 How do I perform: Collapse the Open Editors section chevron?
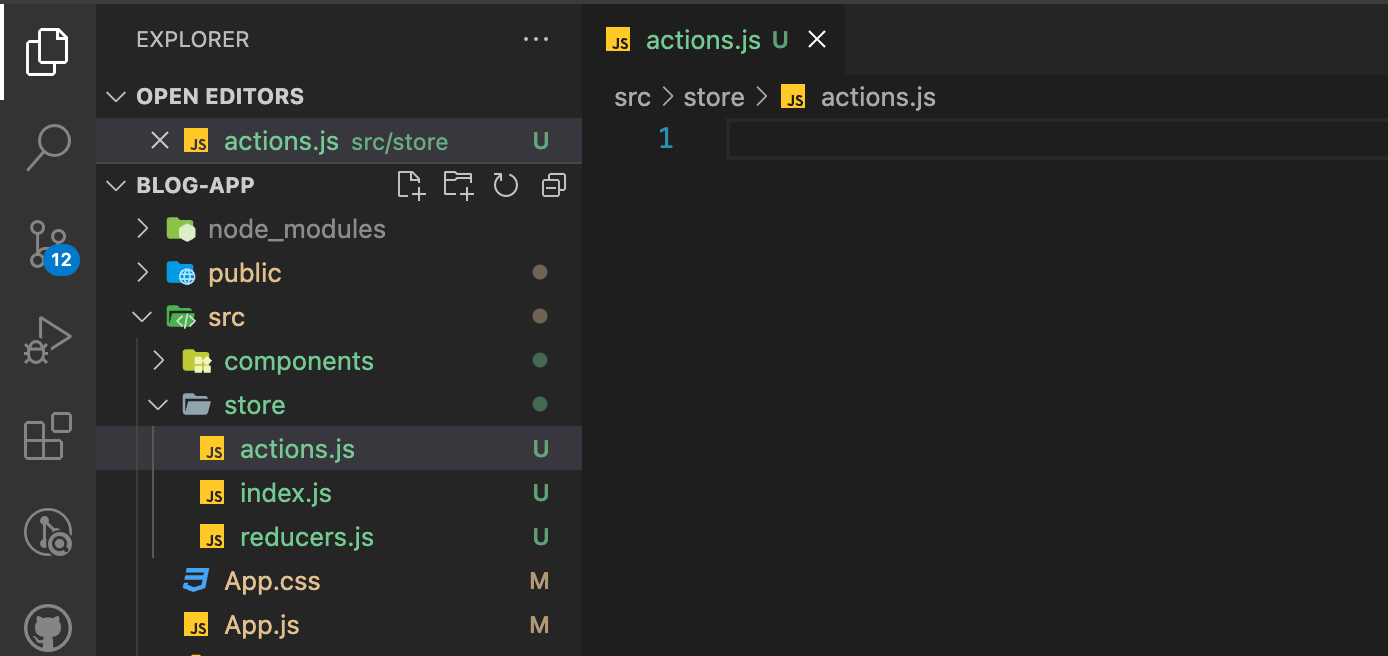[x=117, y=97]
